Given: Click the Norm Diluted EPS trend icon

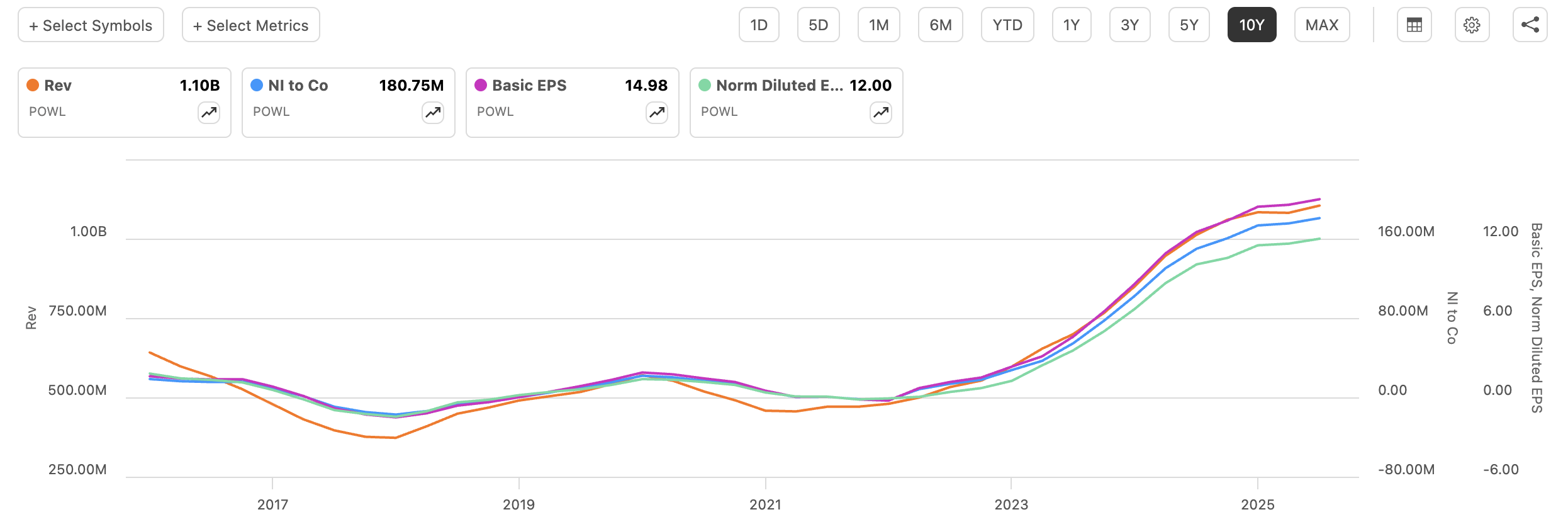Looking at the screenshot, I should 881,113.
